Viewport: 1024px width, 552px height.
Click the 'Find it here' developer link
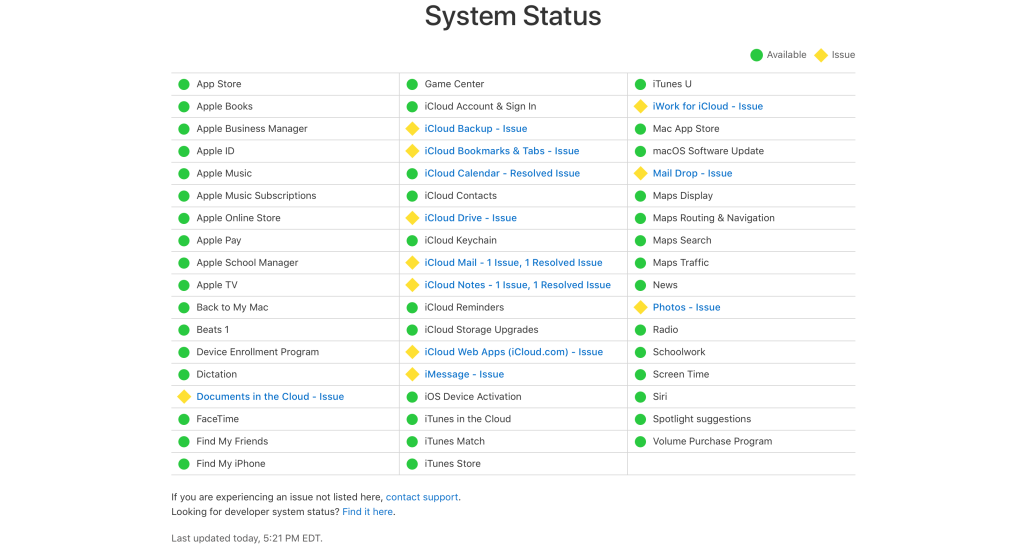pos(368,512)
